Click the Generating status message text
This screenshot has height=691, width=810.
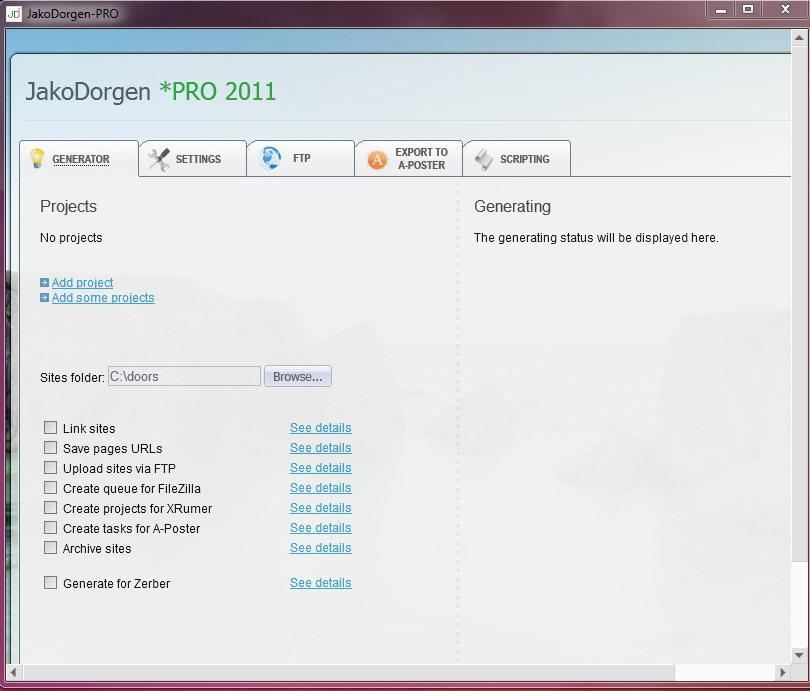point(596,238)
